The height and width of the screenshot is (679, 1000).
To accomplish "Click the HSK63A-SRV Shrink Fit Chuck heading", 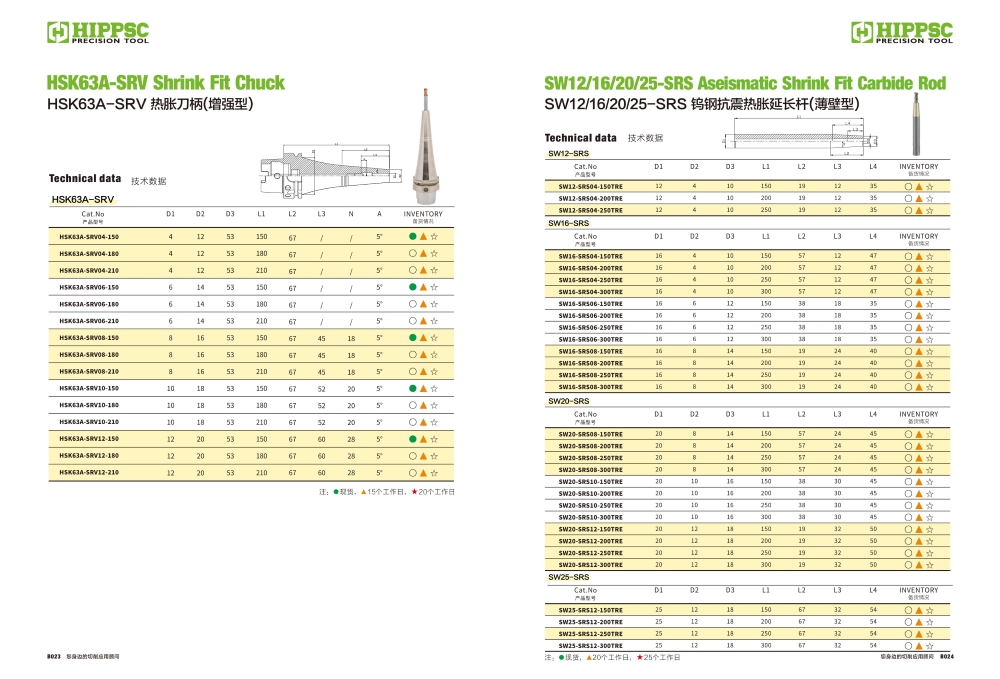I will click(x=166, y=83).
